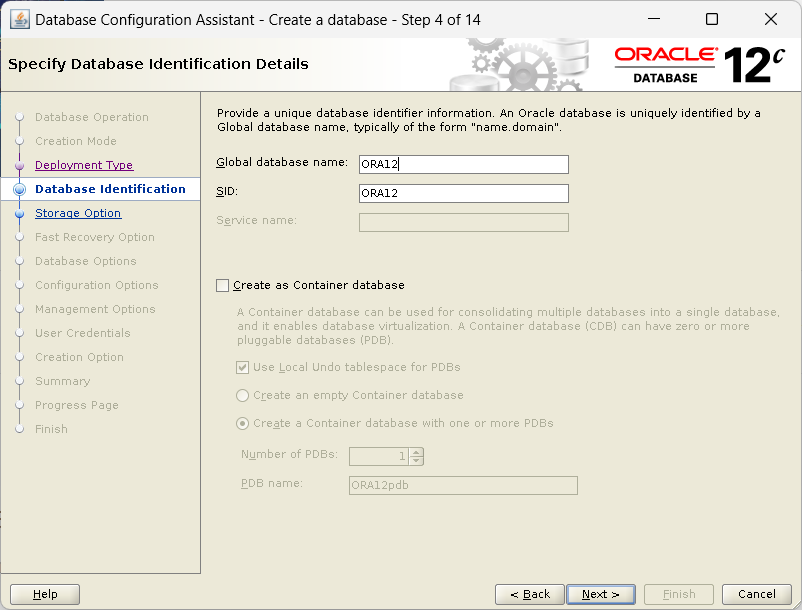Open the Storage Option step link
Viewport: 802px width, 610px height.
pos(78,213)
